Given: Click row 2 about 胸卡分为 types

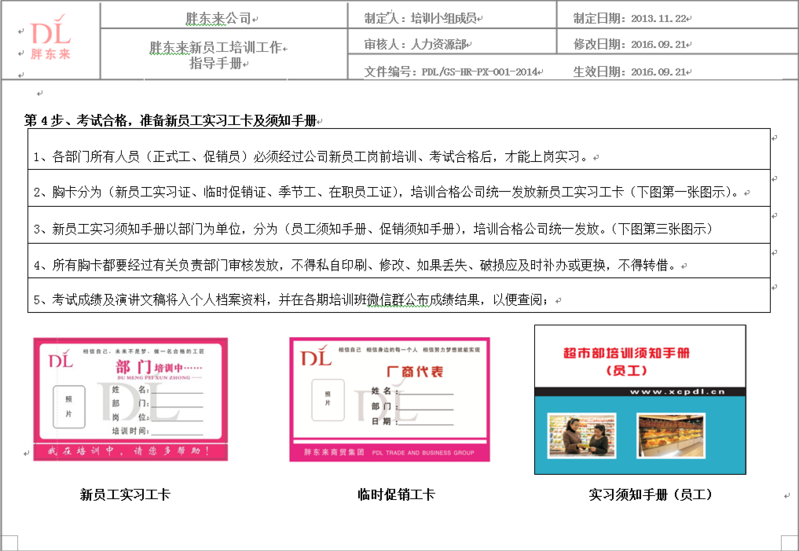Looking at the screenshot, I should [x=398, y=189].
